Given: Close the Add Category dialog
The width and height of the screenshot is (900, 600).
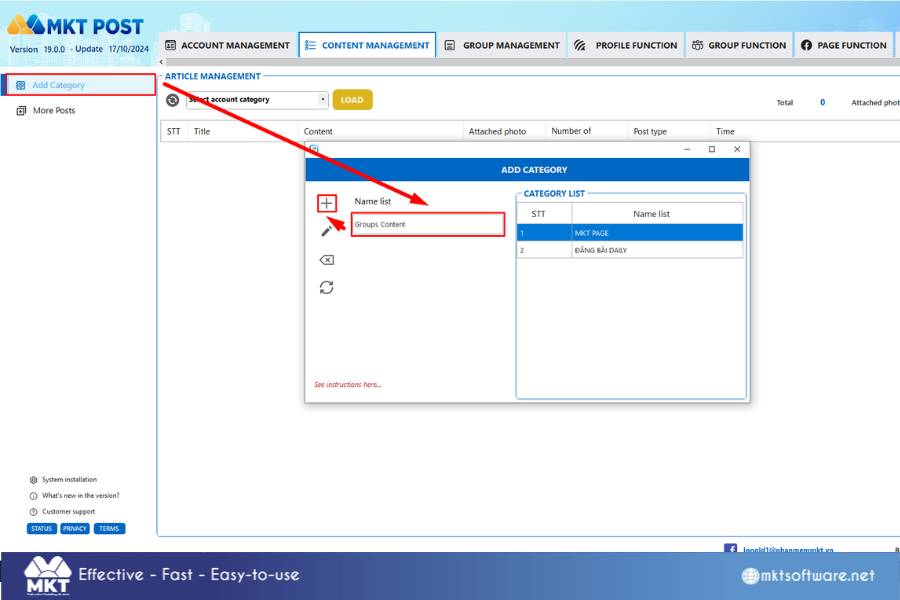Looking at the screenshot, I should point(737,149).
